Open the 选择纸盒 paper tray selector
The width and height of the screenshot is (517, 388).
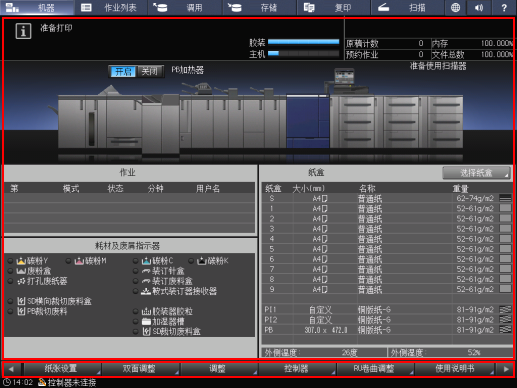(476, 173)
